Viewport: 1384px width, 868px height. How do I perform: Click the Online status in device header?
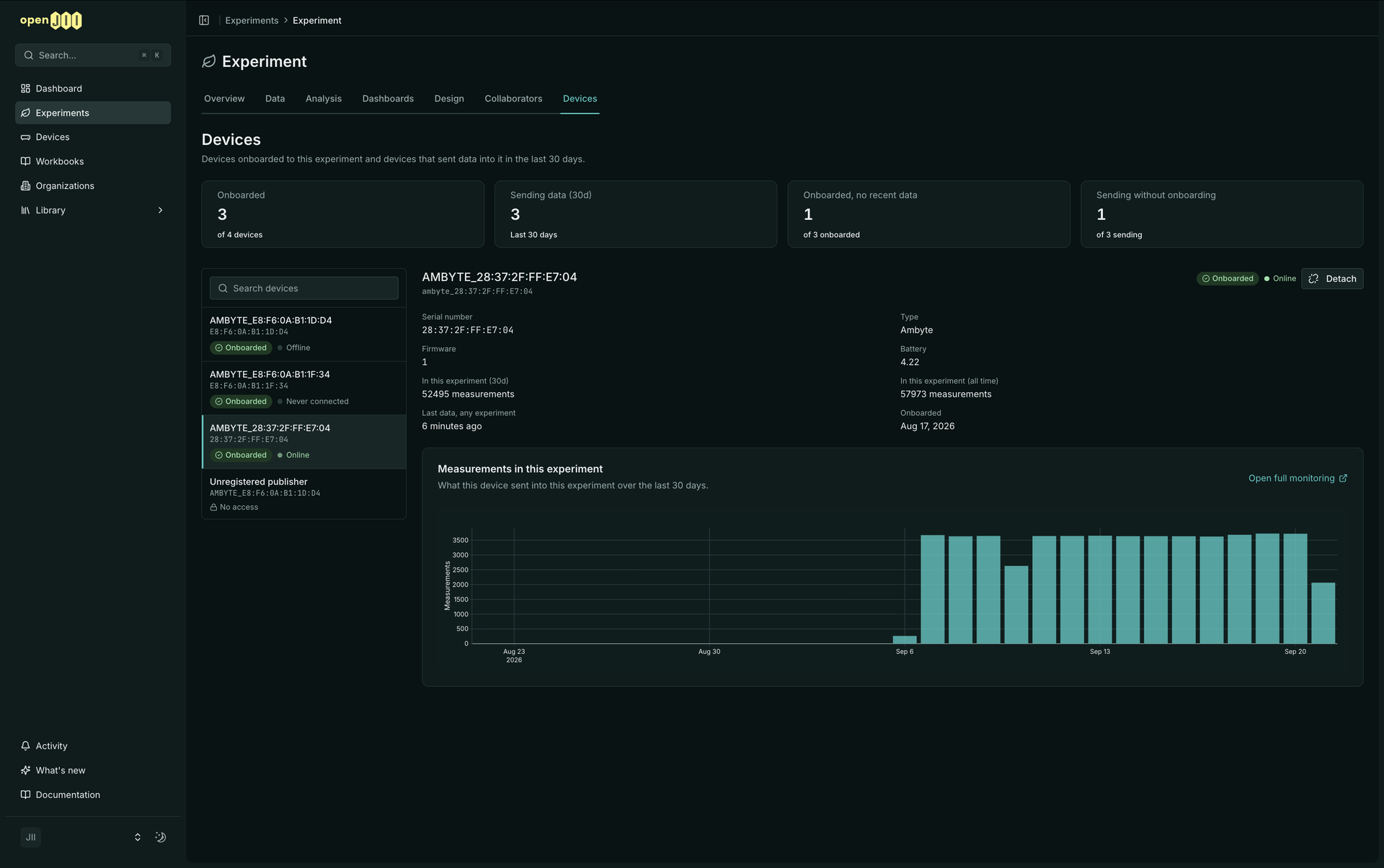1280,279
